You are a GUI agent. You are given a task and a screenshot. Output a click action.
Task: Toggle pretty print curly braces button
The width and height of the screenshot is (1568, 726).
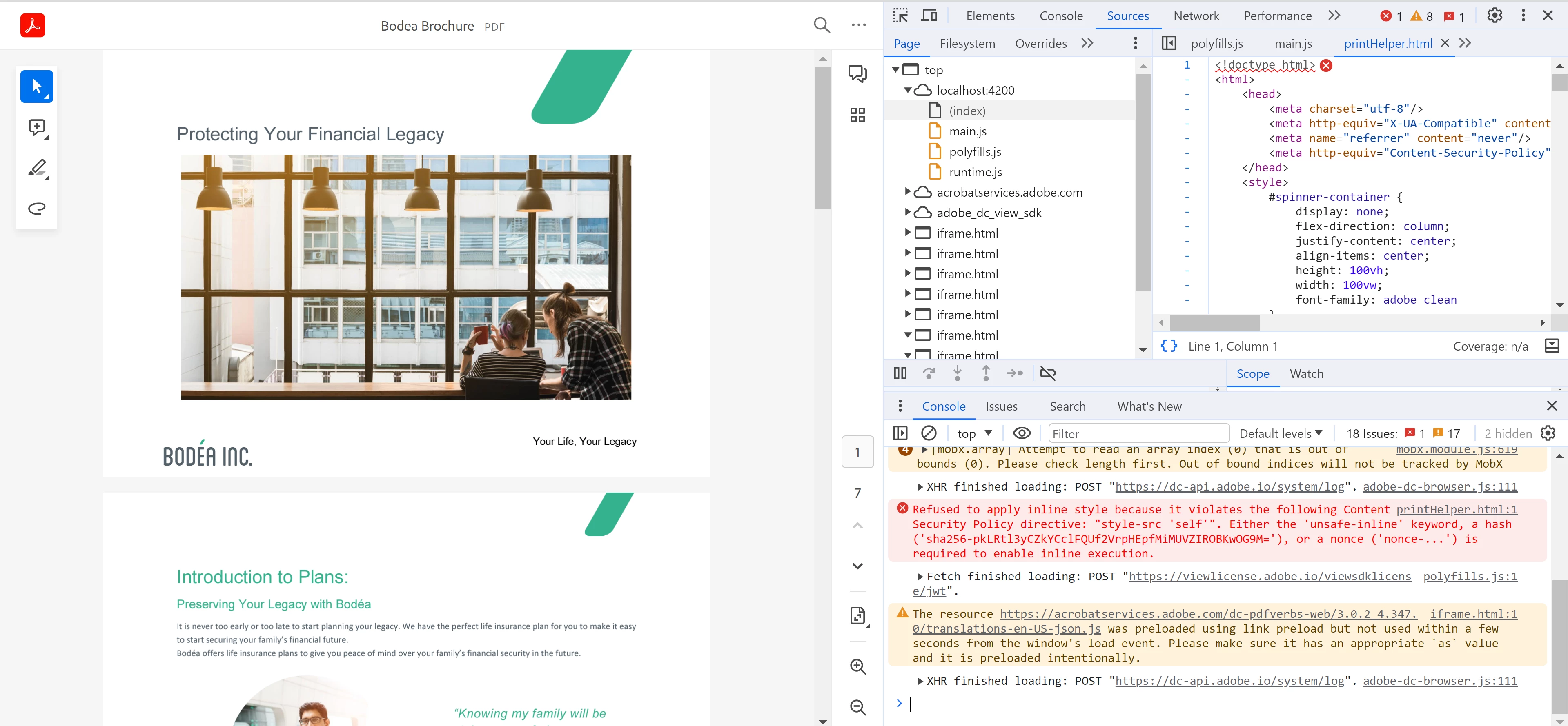click(x=1169, y=346)
